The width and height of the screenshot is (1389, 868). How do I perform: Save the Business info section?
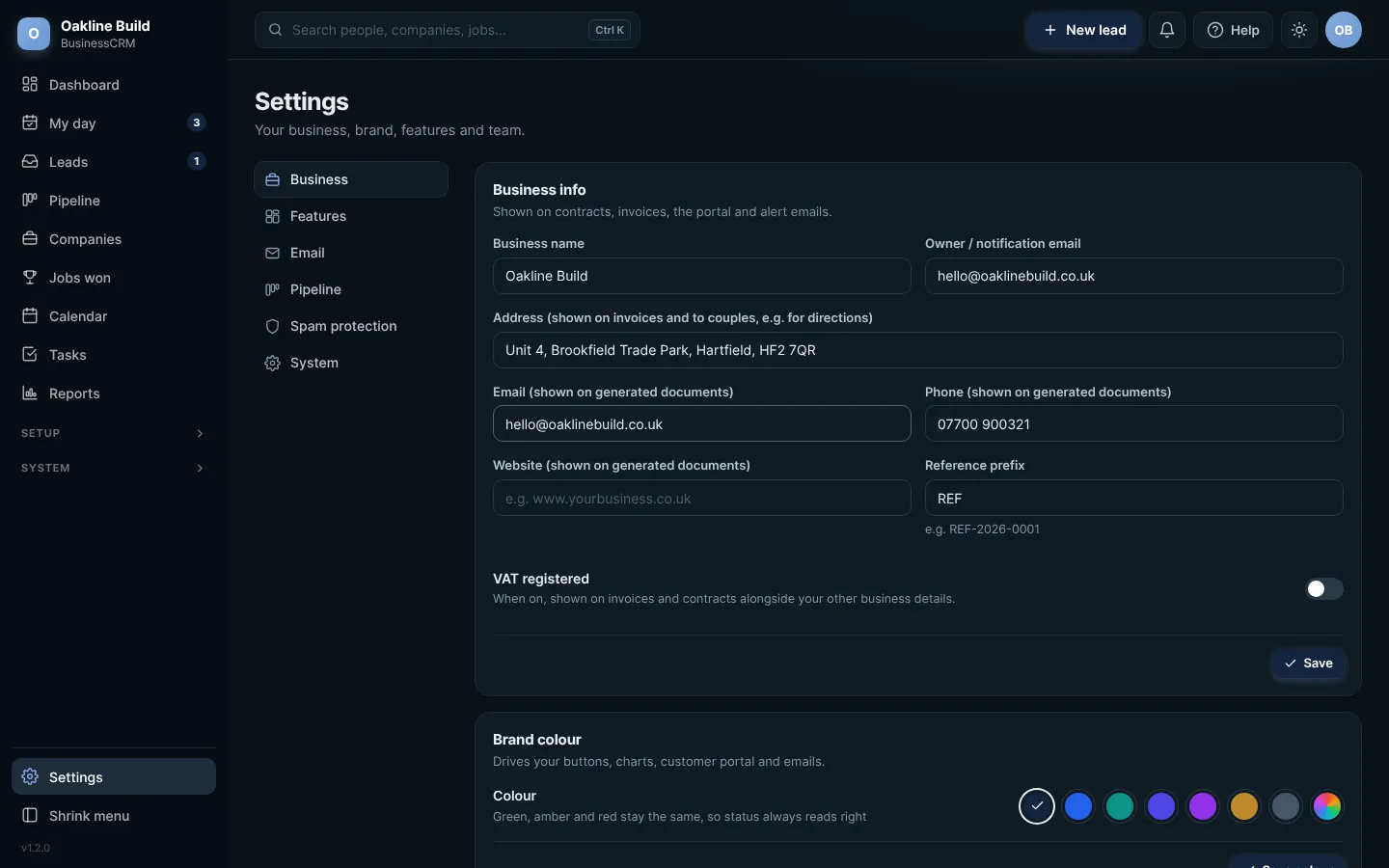1308,663
